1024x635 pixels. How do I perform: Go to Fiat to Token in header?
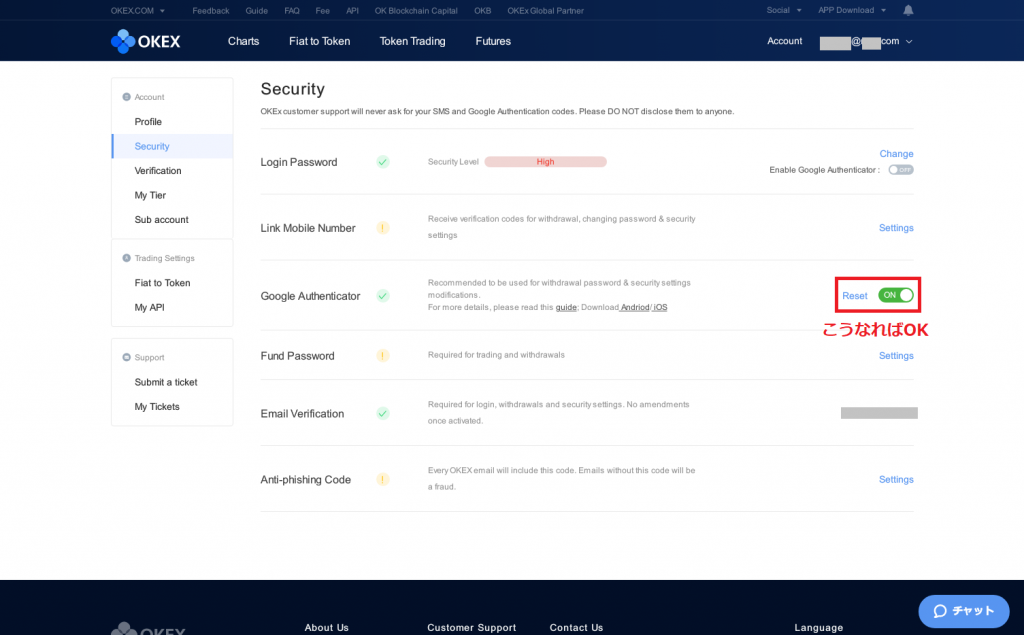(x=319, y=41)
